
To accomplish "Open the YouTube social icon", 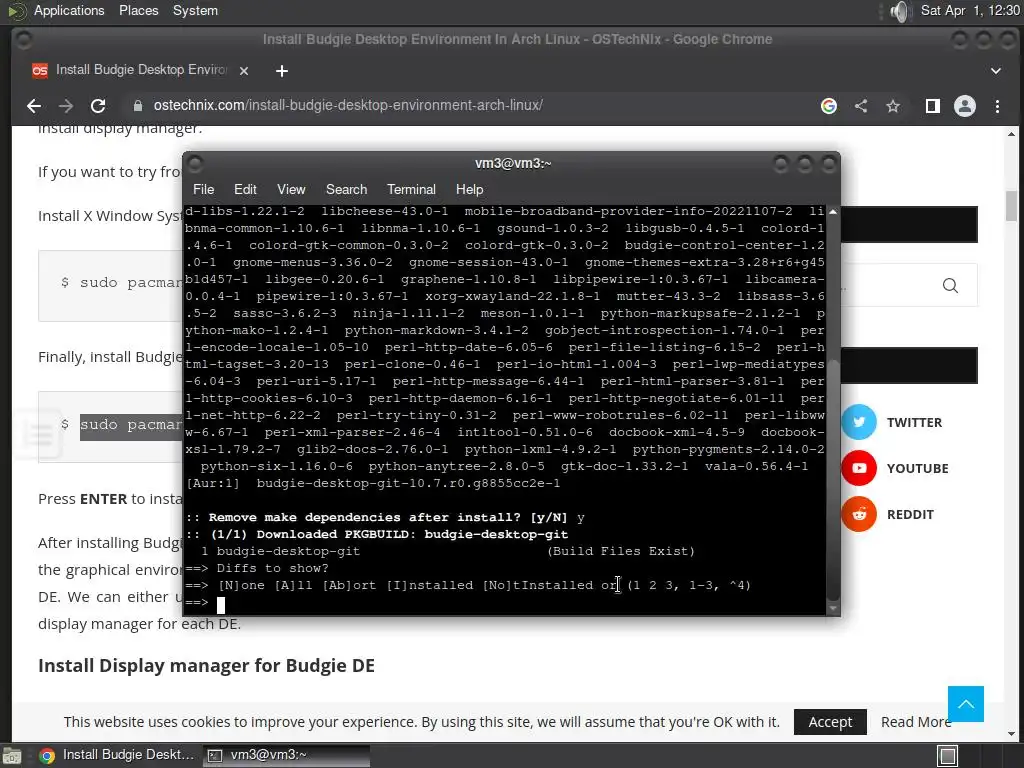I will [859, 468].
